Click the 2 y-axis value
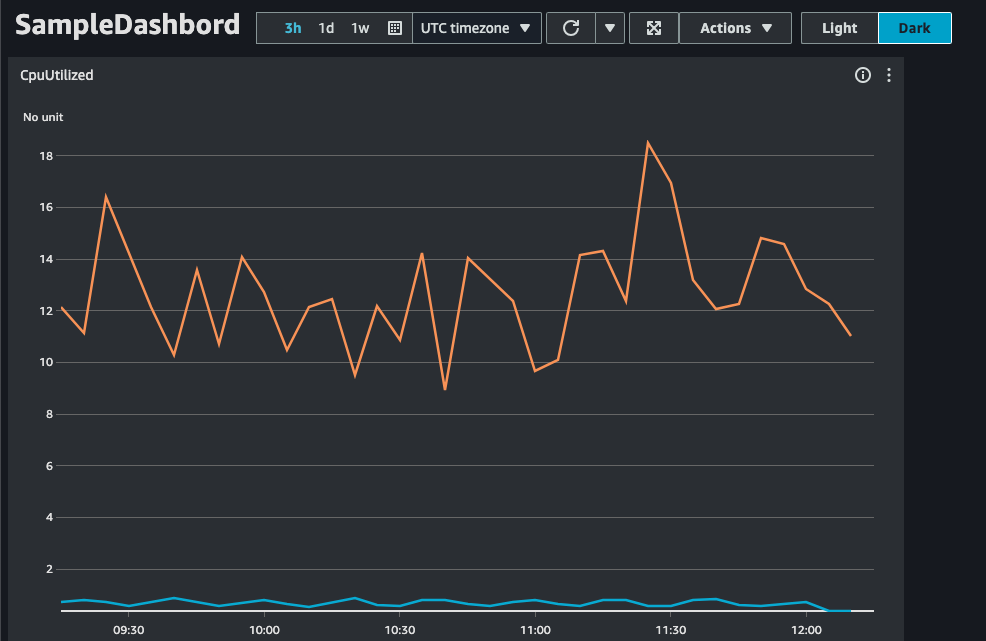 [49, 569]
